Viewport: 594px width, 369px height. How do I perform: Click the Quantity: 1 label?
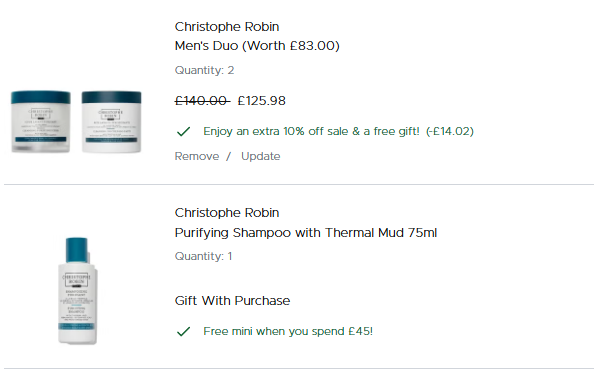pyautogui.click(x=203, y=256)
